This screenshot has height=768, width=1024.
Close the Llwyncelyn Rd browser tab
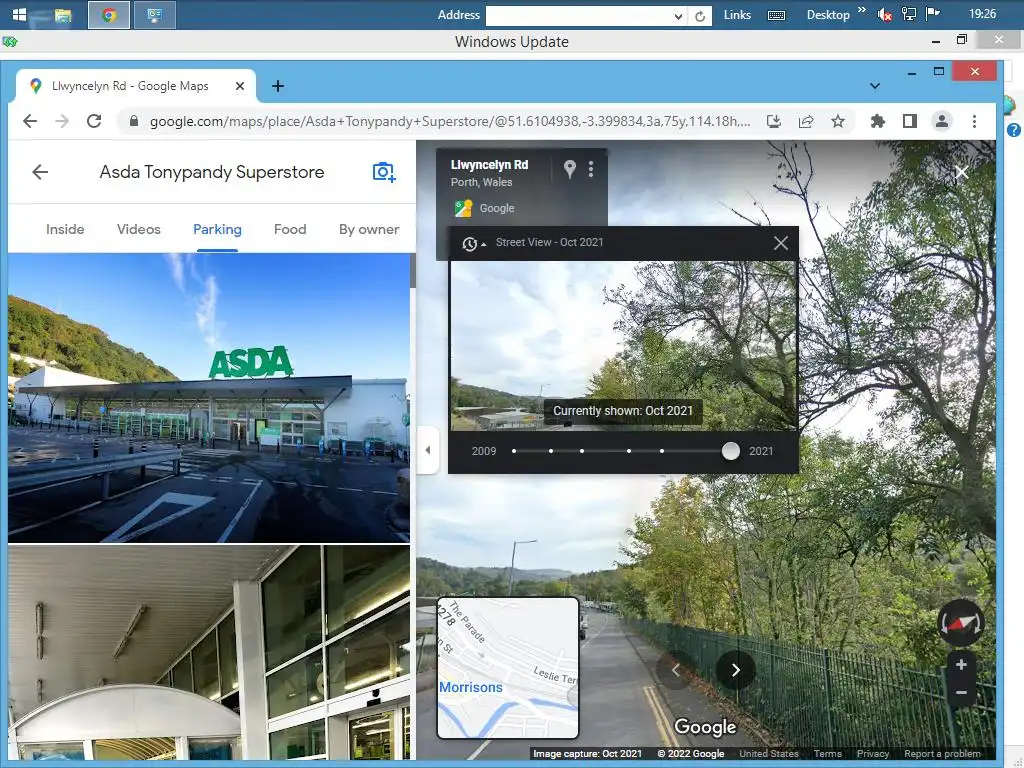click(x=240, y=86)
